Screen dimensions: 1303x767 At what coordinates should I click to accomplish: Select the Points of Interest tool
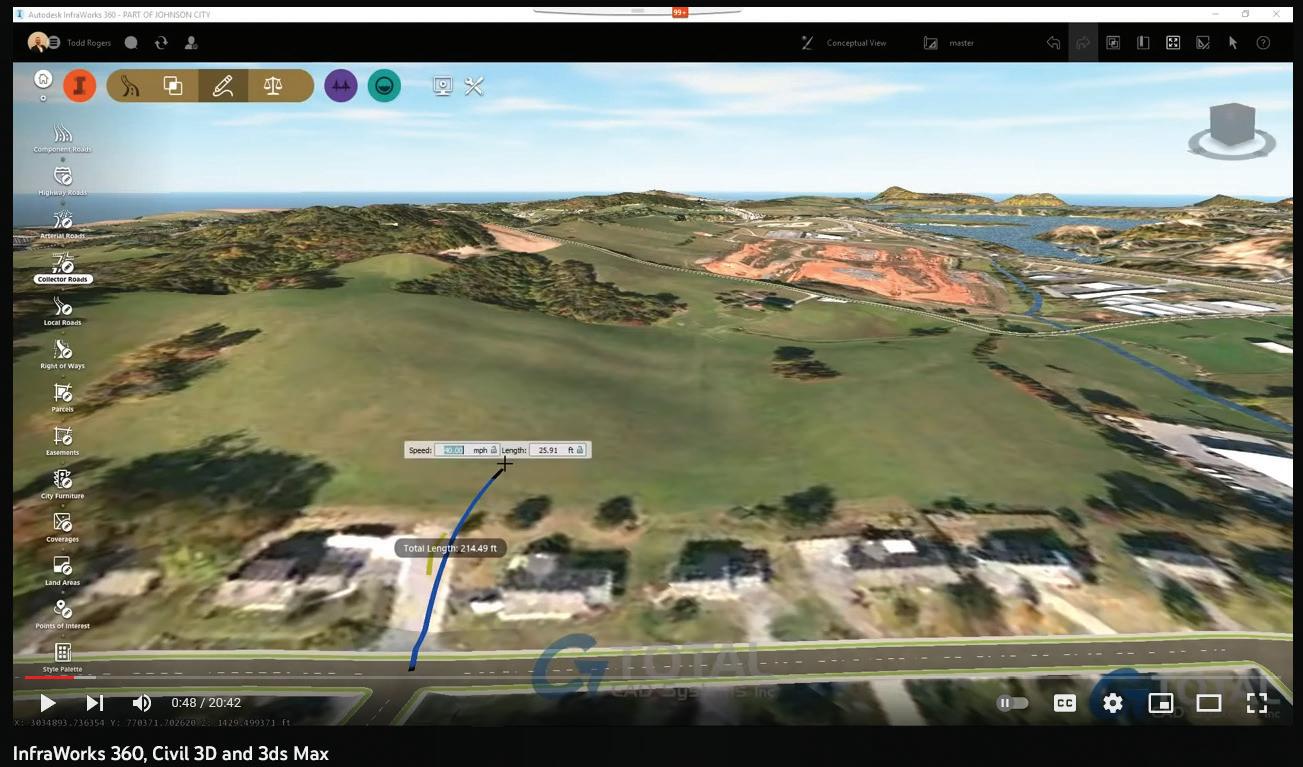(63, 613)
